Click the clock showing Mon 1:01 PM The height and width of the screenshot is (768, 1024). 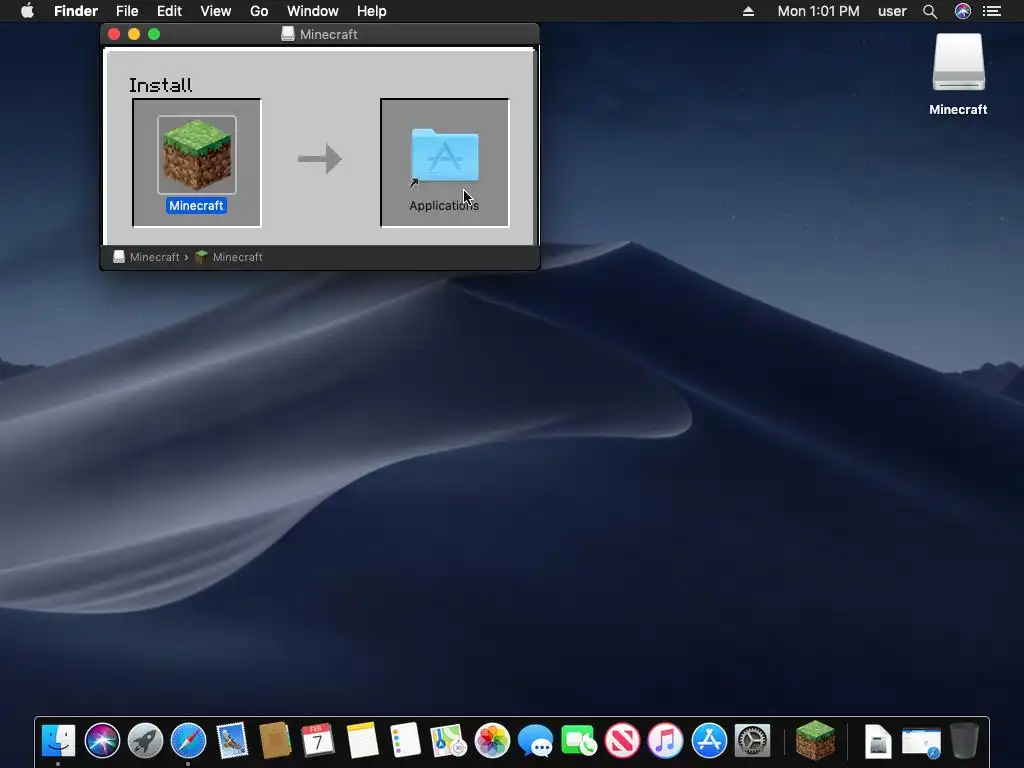[x=818, y=11]
